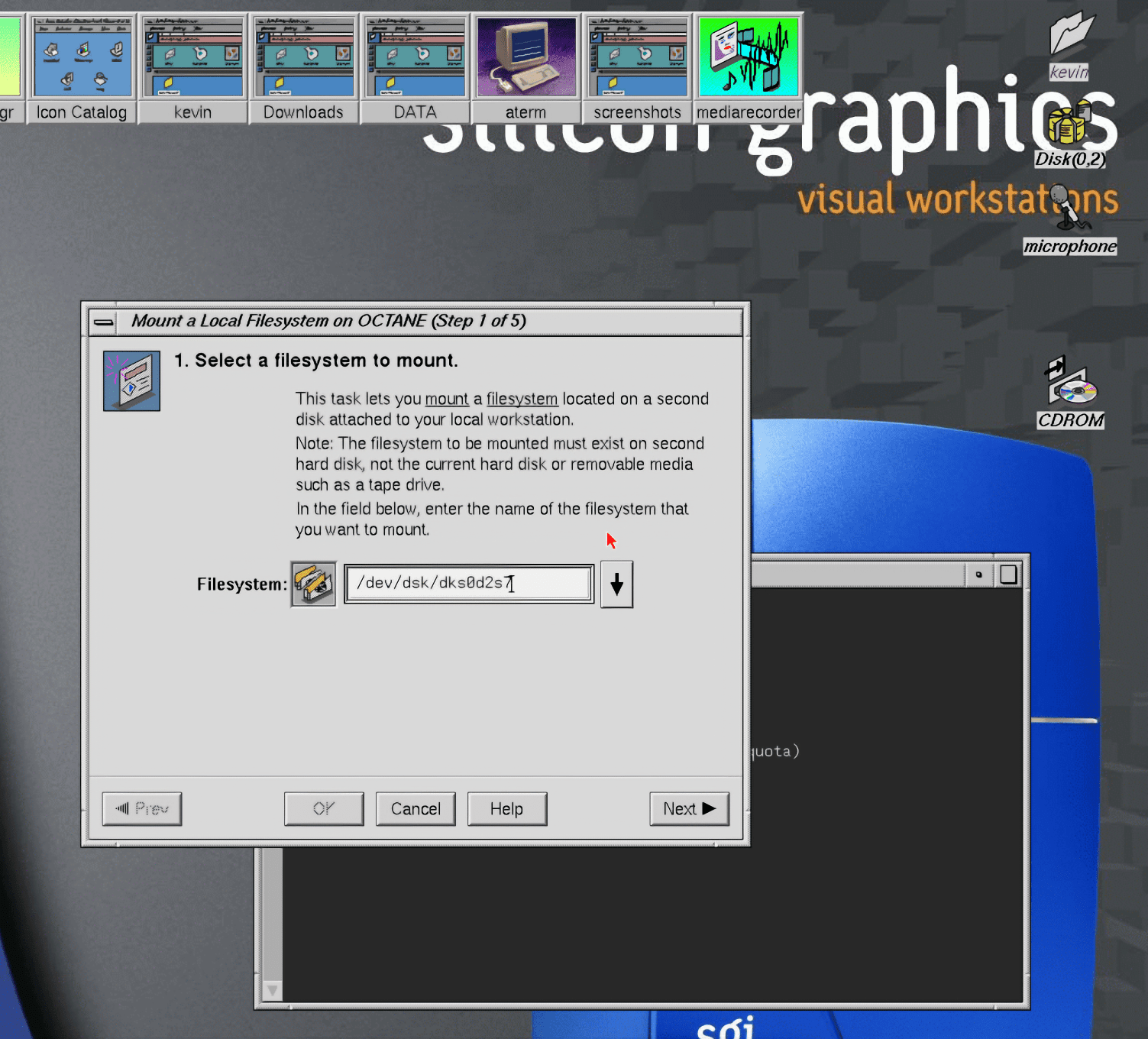The width and height of the screenshot is (1148, 1039).
Task: Click the filesystem drop pocket icon
Action: tap(313, 584)
